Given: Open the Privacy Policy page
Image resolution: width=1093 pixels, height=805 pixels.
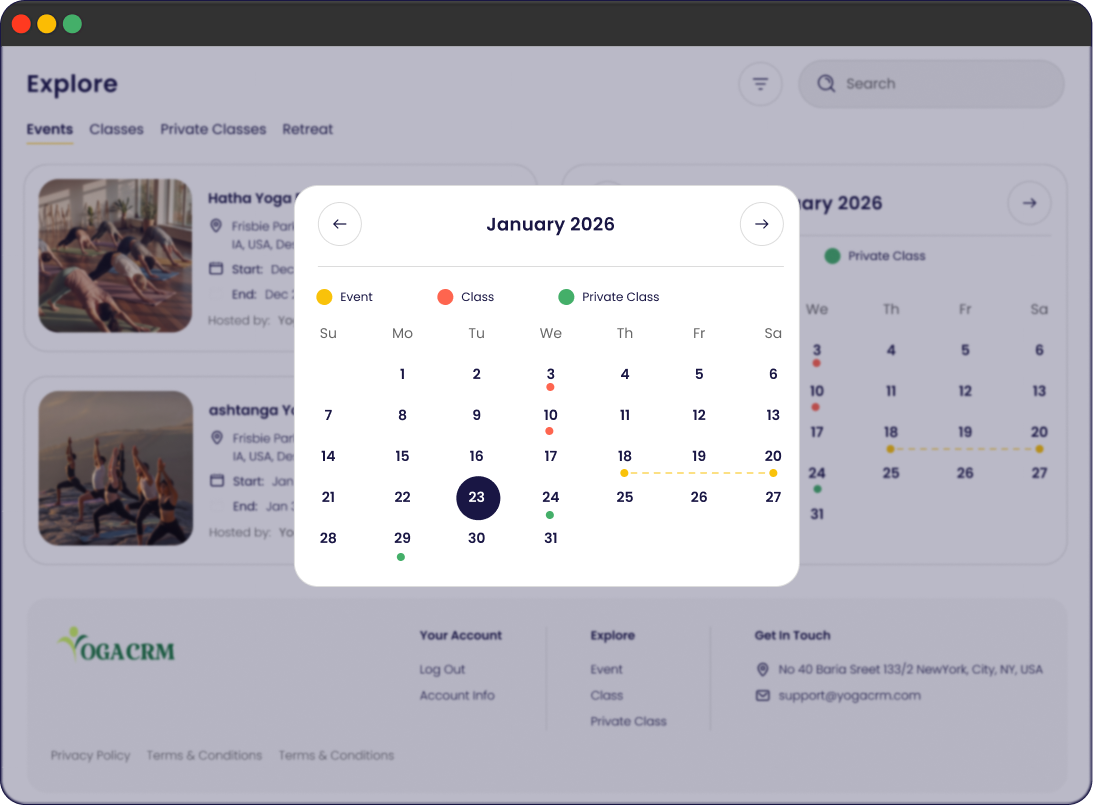Looking at the screenshot, I should pos(90,755).
